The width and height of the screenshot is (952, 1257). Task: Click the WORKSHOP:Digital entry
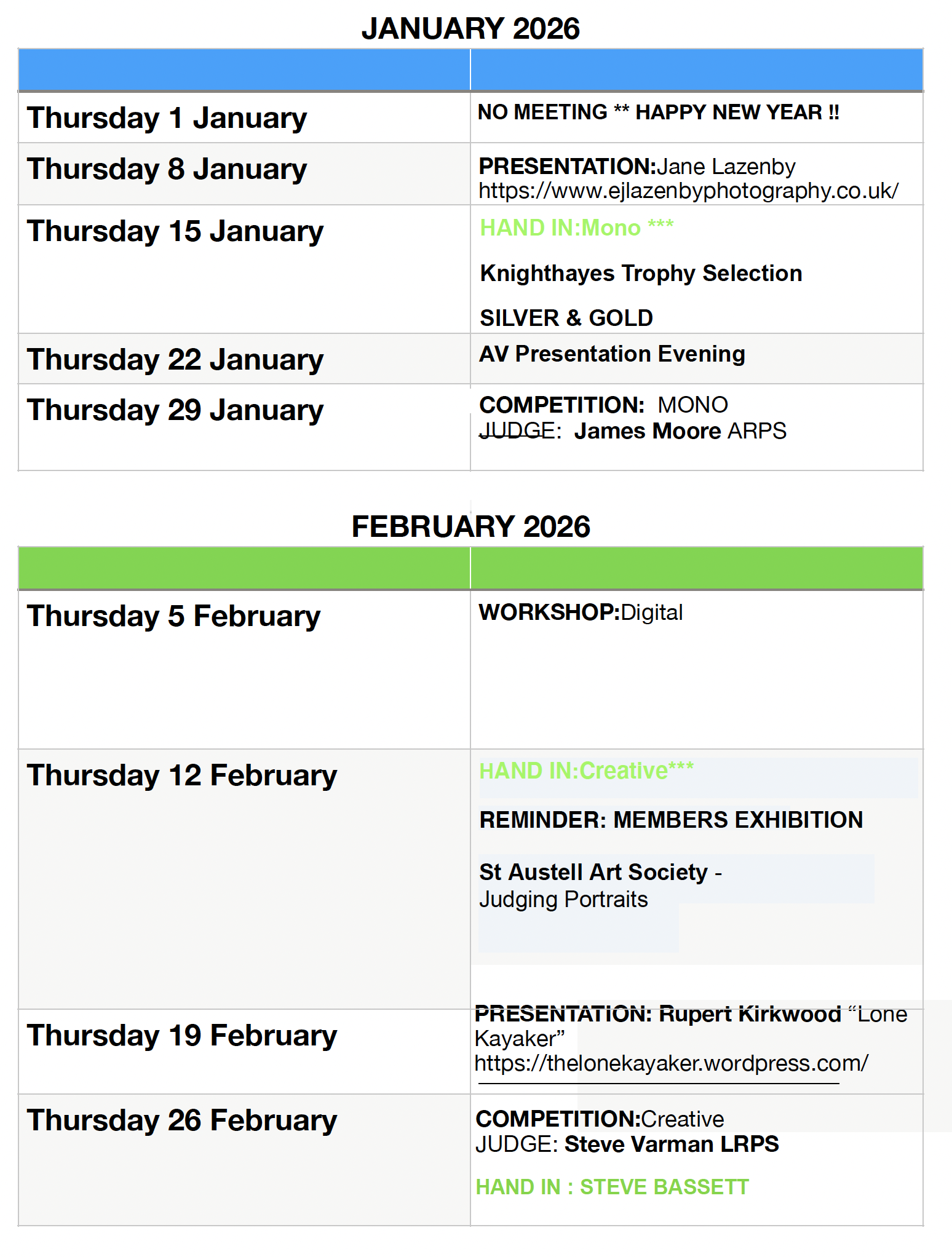pos(581,613)
